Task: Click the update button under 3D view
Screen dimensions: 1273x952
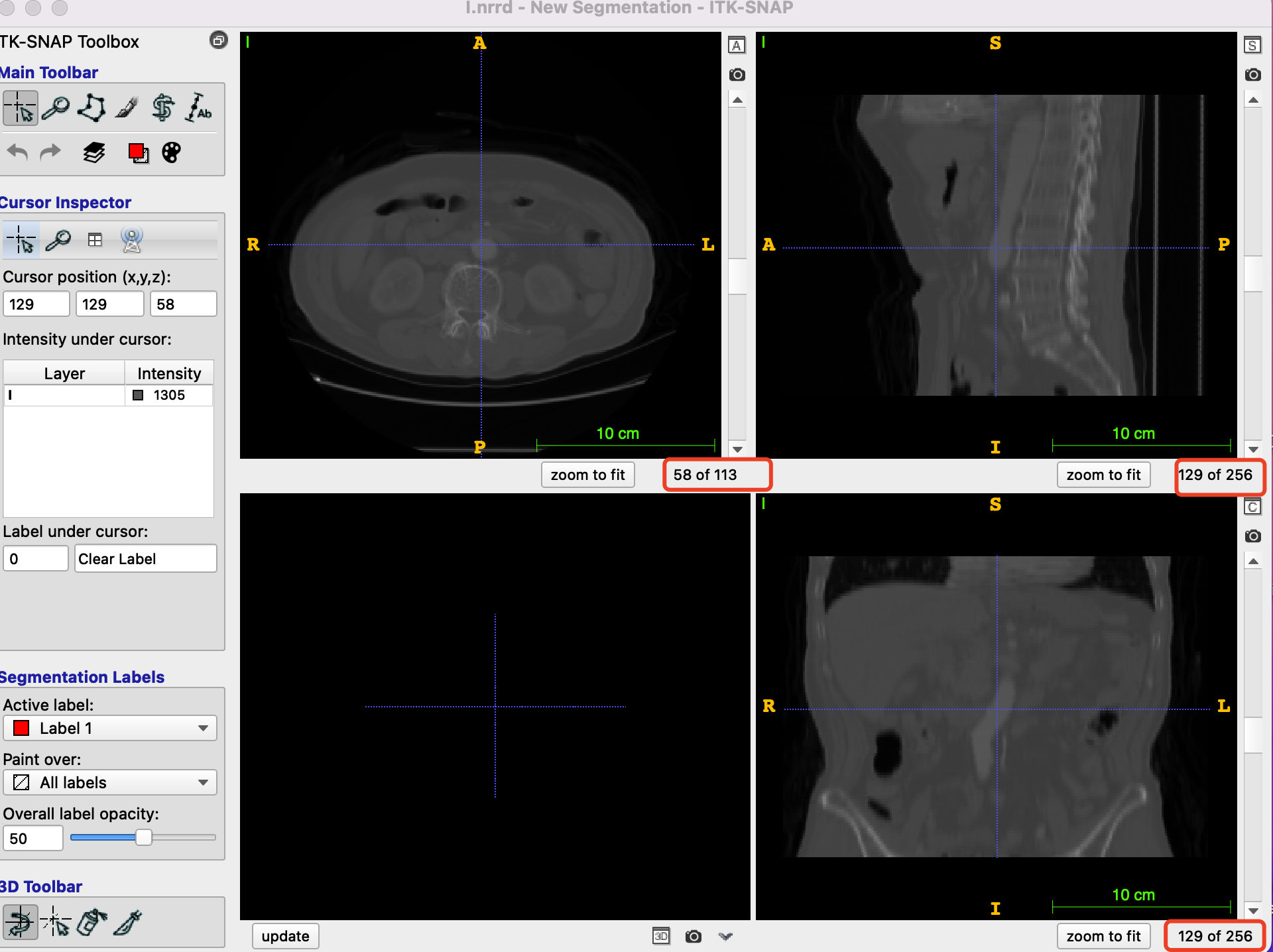Action: click(x=285, y=936)
